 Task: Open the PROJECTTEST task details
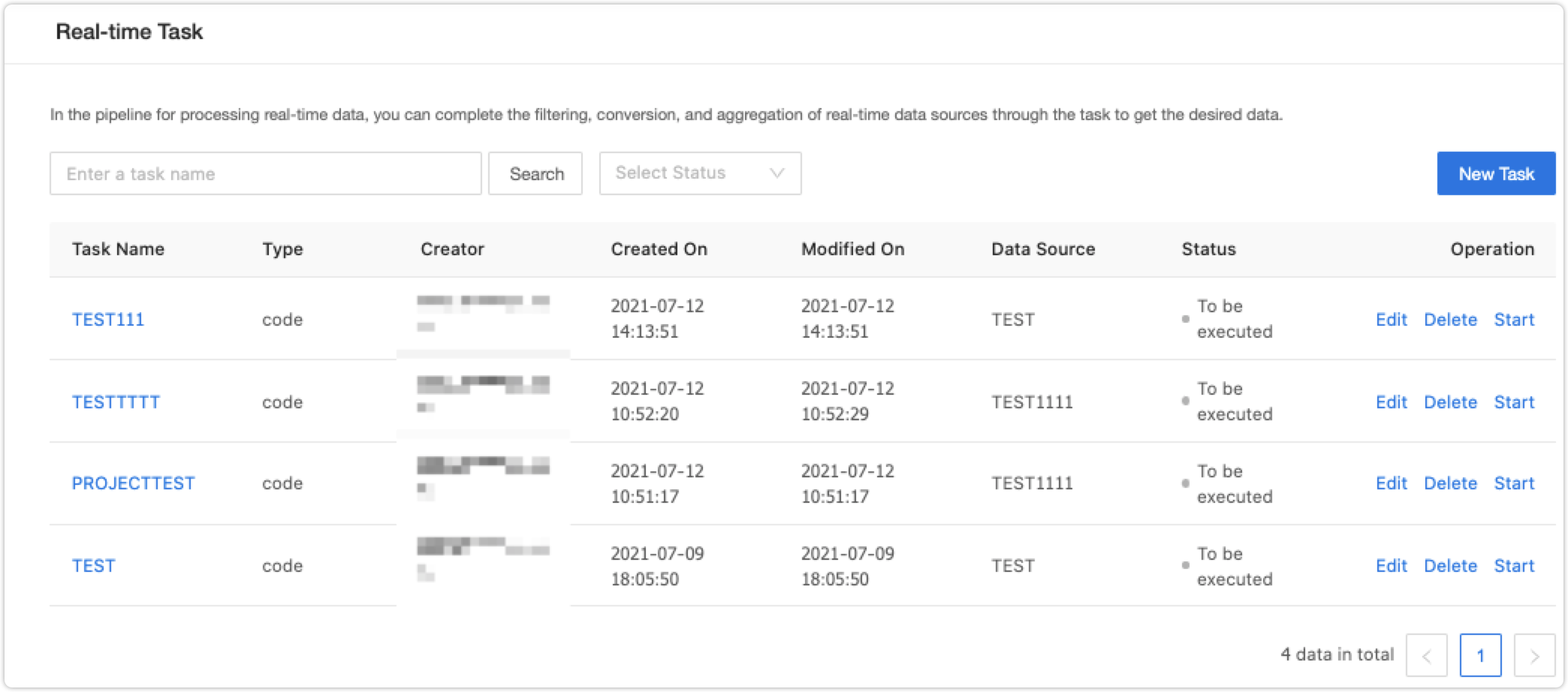[133, 483]
